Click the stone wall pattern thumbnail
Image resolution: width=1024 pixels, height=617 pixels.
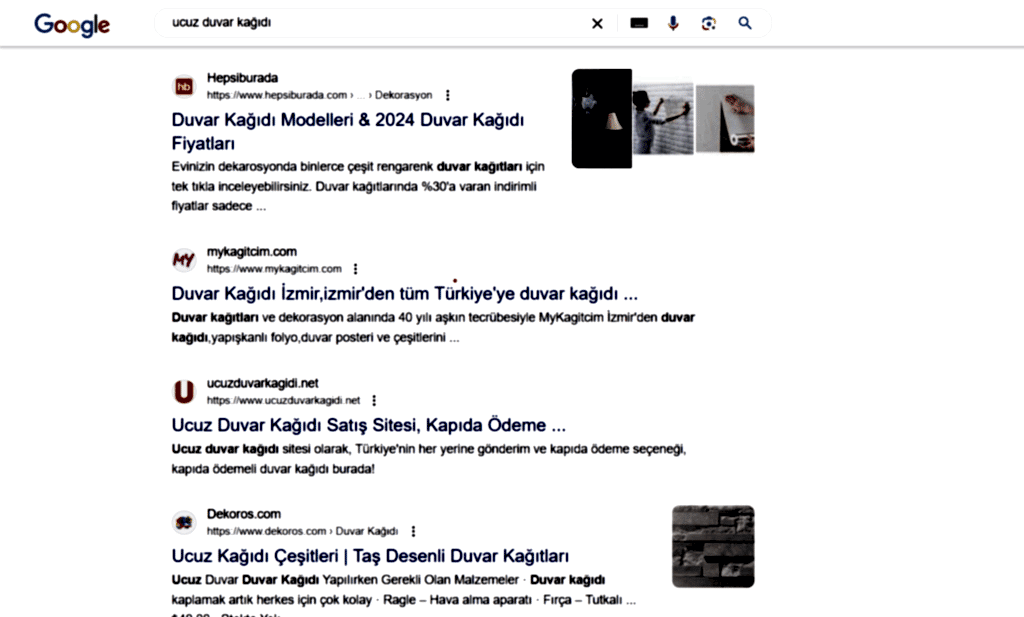click(713, 546)
